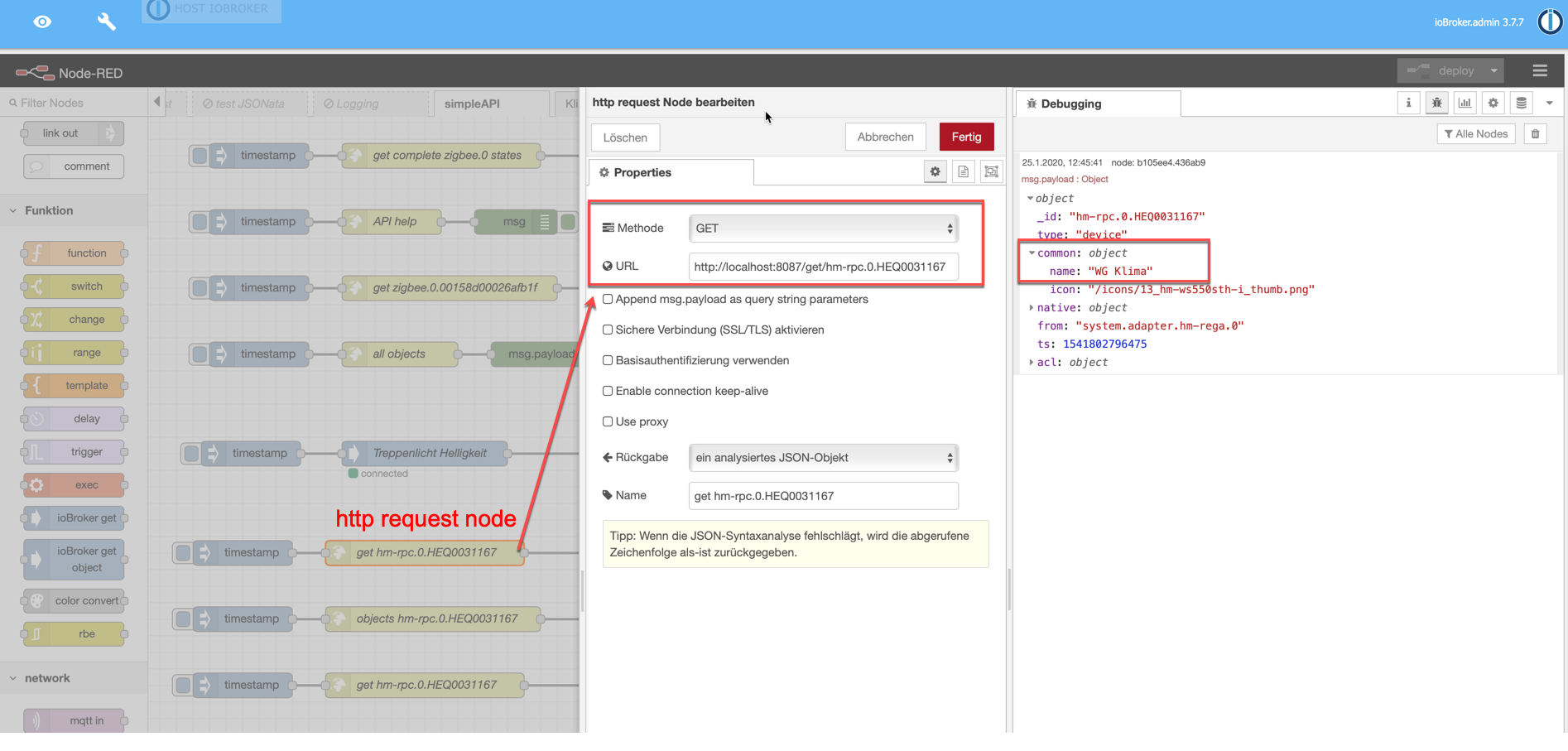The width and height of the screenshot is (1568, 751).
Task: Clear debug messages with trash icon
Action: pos(1536,134)
